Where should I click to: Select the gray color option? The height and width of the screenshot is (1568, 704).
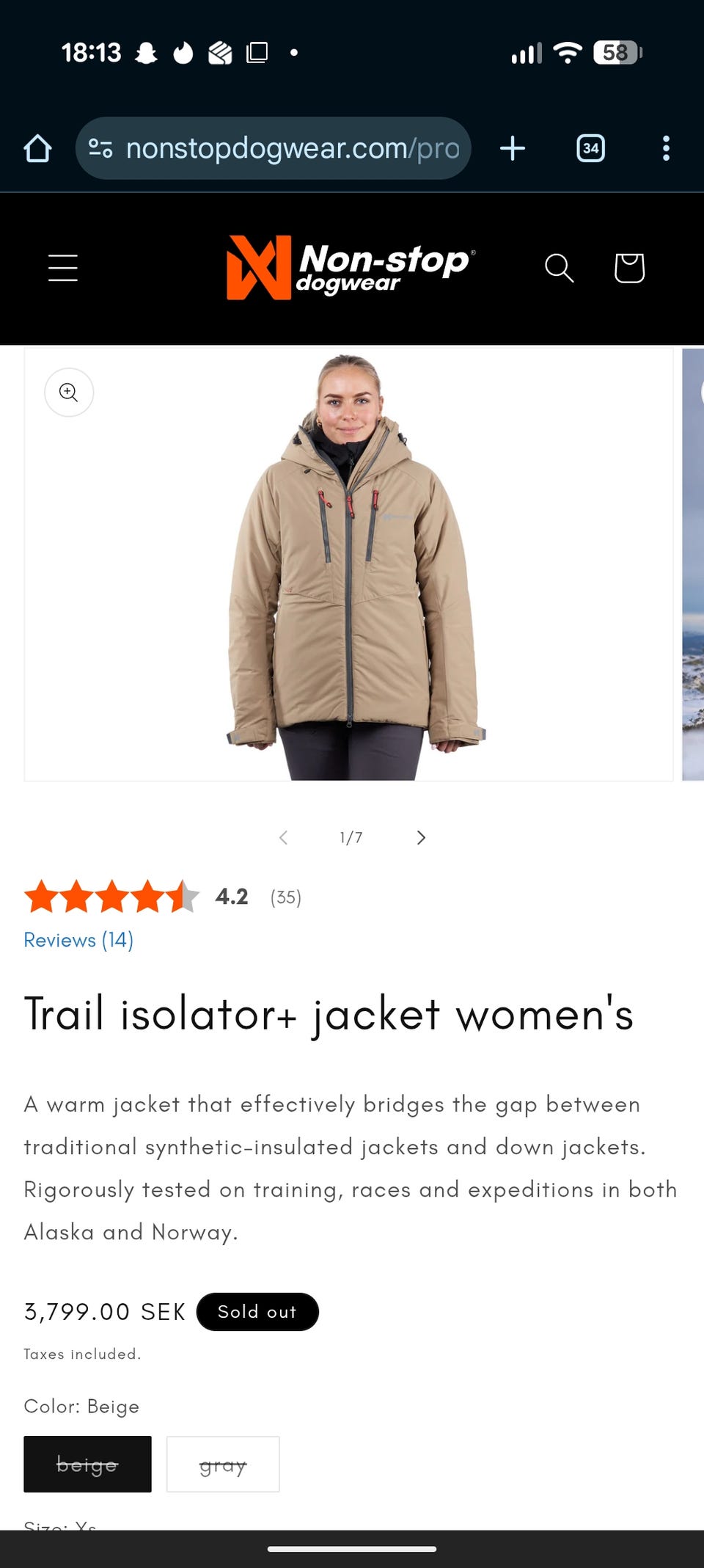[223, 1464]
